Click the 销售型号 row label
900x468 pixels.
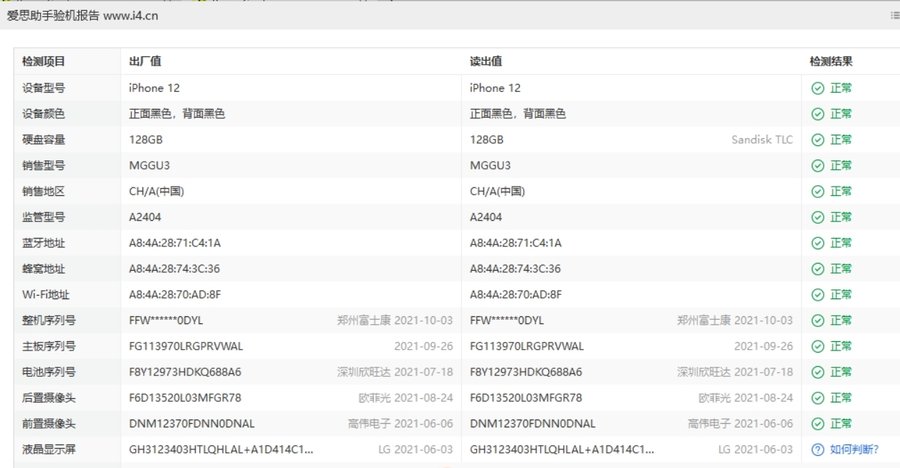click(x=44, y=165)
